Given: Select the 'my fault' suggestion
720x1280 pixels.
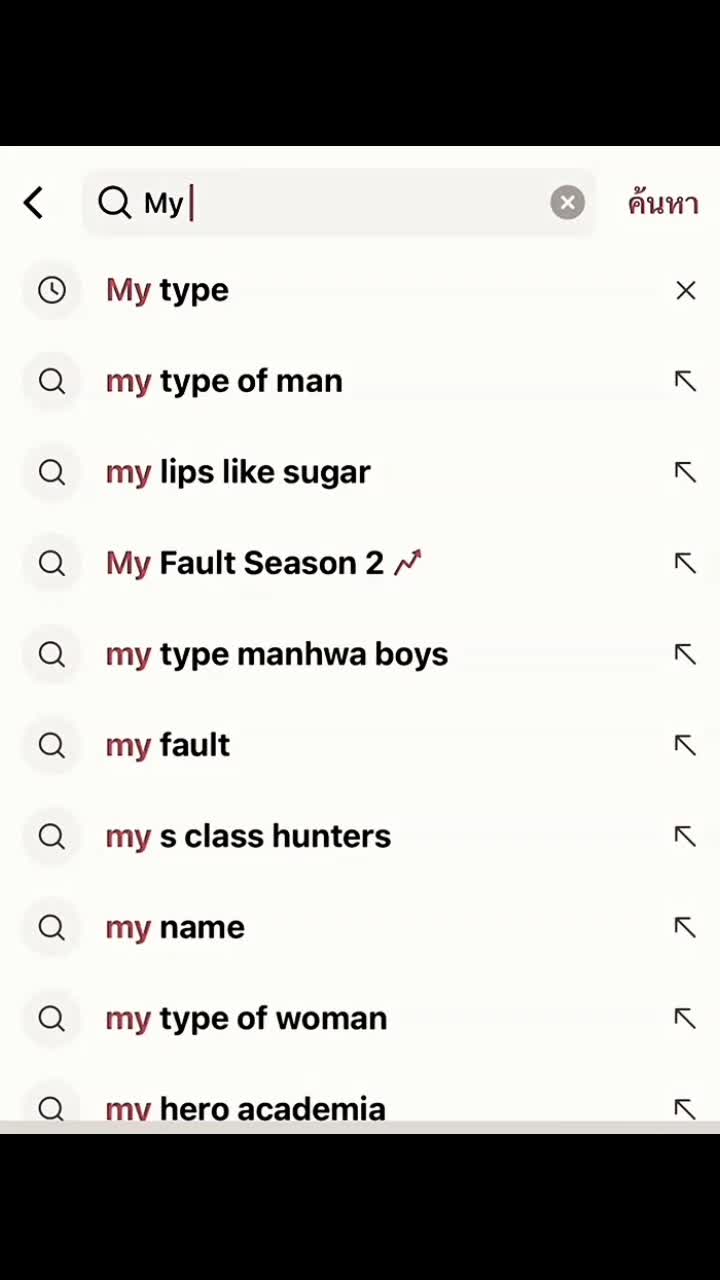Looking at the screenshot, I should (168, 745).
